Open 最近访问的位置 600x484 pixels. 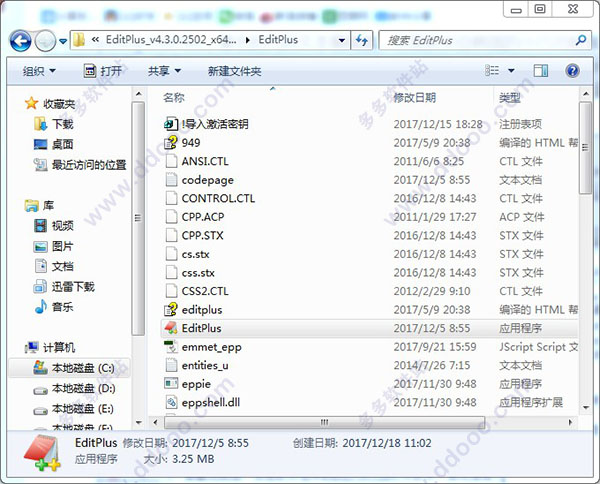[x=80, y=165]
